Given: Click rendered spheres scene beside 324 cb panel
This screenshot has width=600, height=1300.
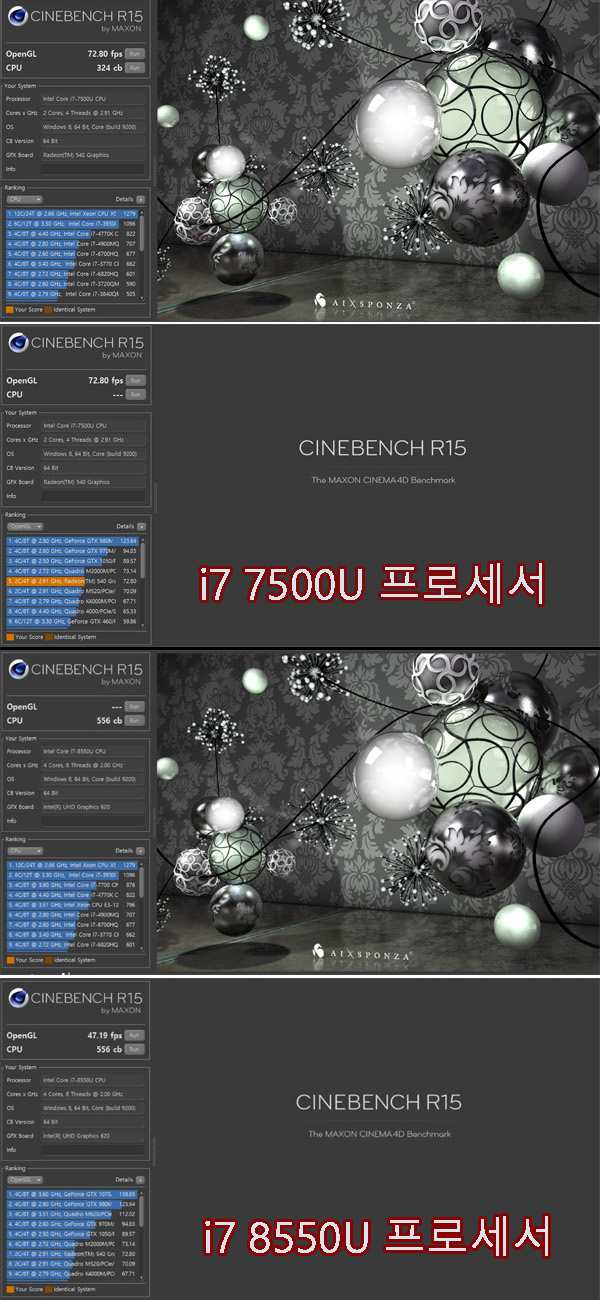Looking at the screenshot, I should point(377,159).
